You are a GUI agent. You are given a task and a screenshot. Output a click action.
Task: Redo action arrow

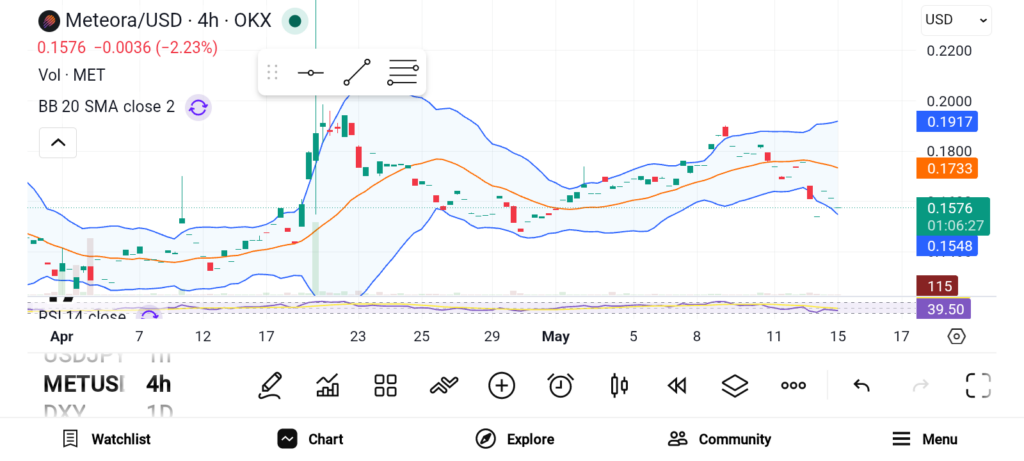coord(920,386)
